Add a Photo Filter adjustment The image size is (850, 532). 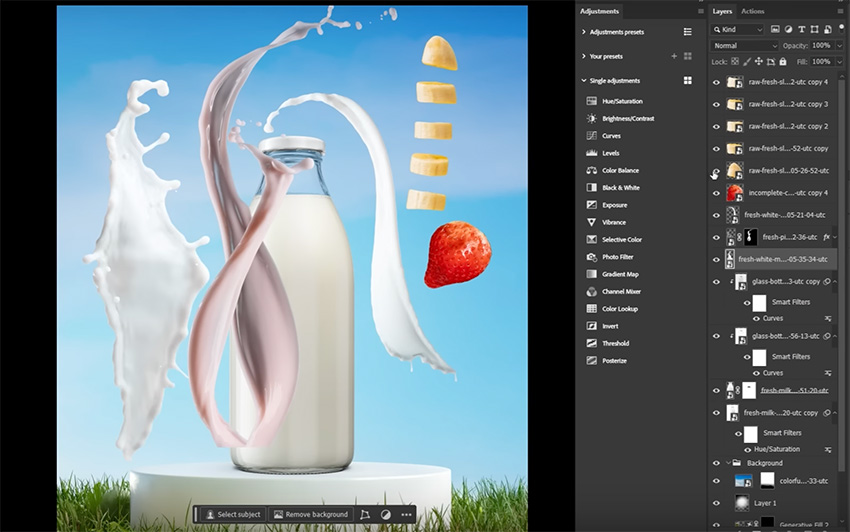tap(610, 257)
